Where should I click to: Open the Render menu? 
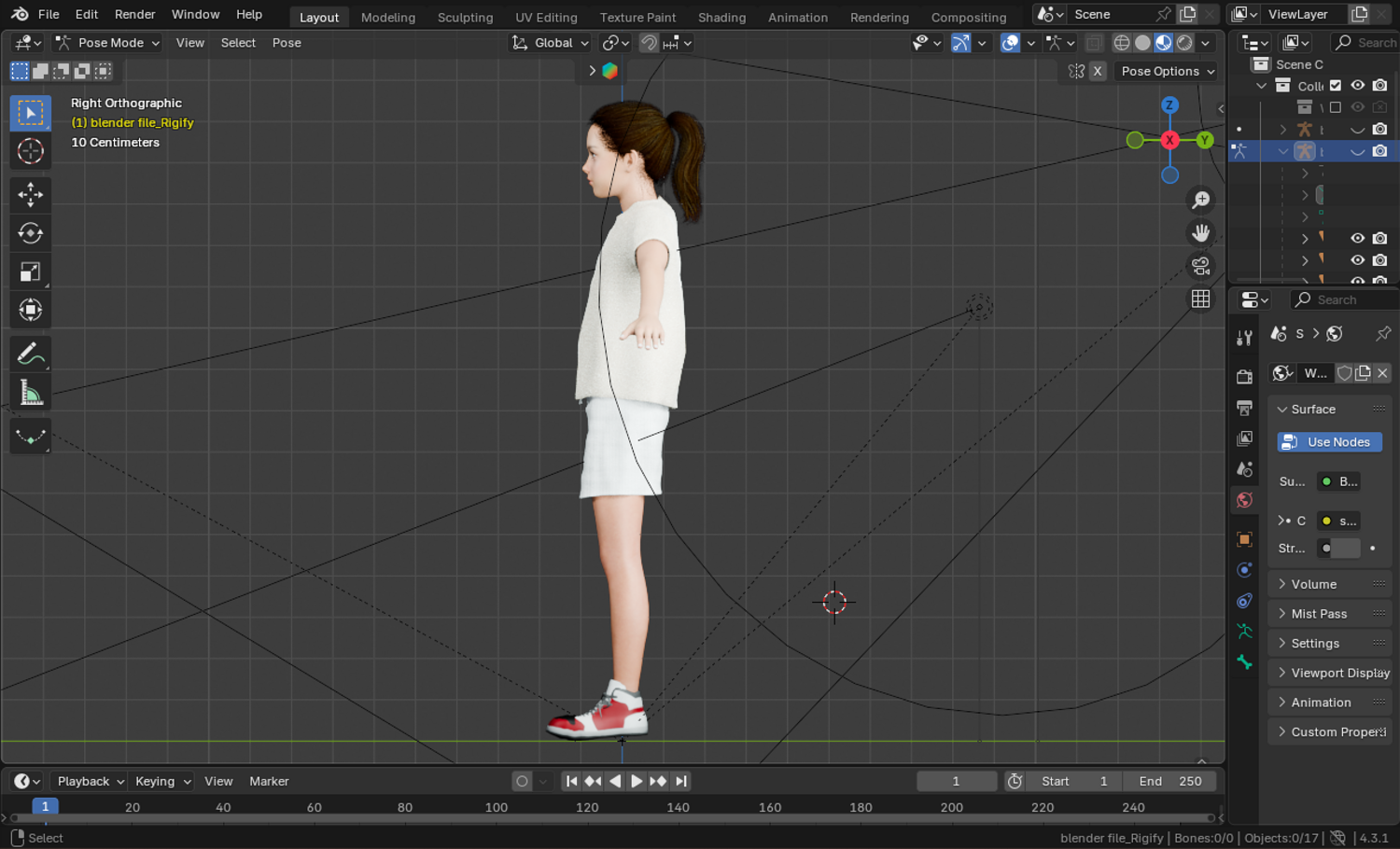click(134, 14)
